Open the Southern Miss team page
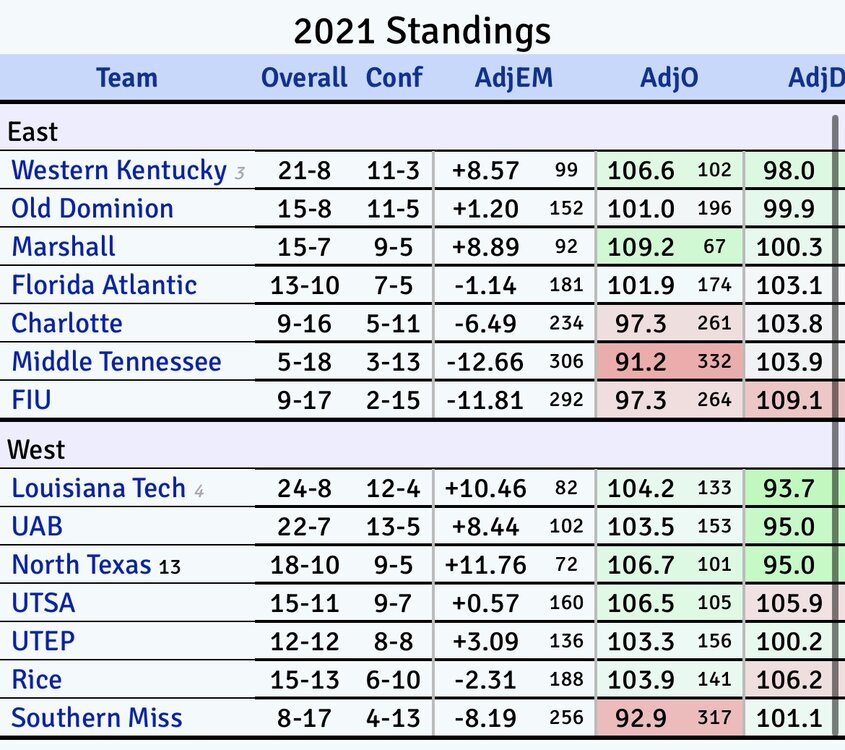The image size is (845, 750). [x=97, y=717]
